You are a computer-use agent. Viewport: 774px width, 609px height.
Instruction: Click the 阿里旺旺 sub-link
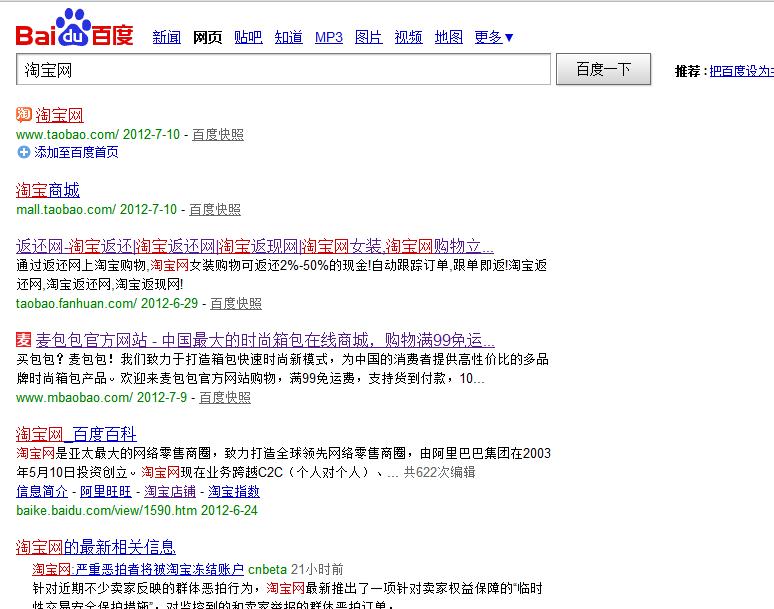coord(106,491)
